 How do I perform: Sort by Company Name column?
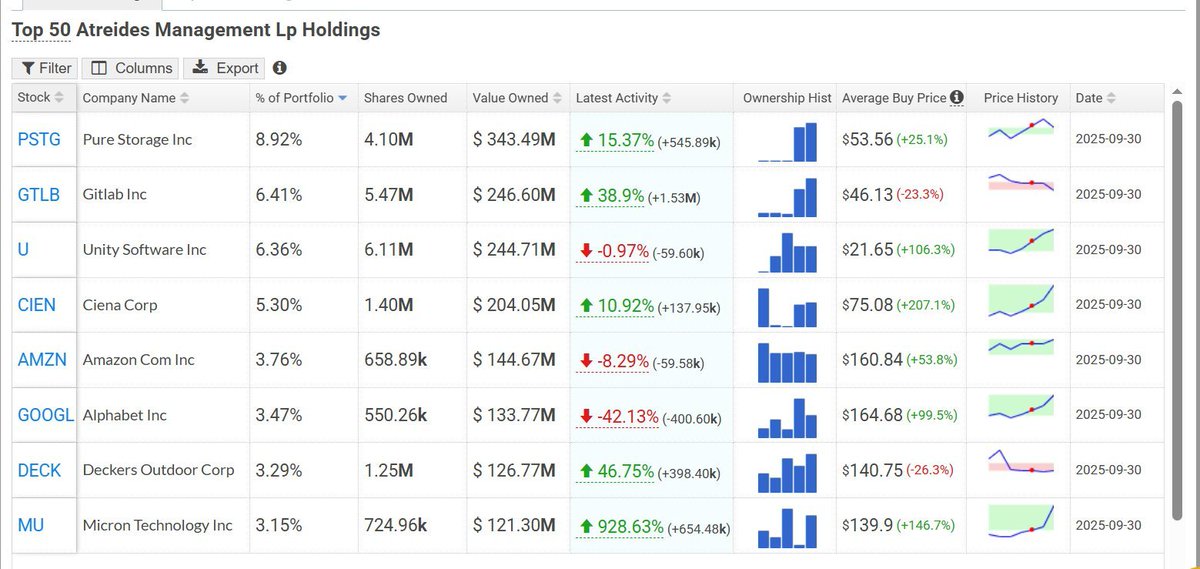click(136, 97)
